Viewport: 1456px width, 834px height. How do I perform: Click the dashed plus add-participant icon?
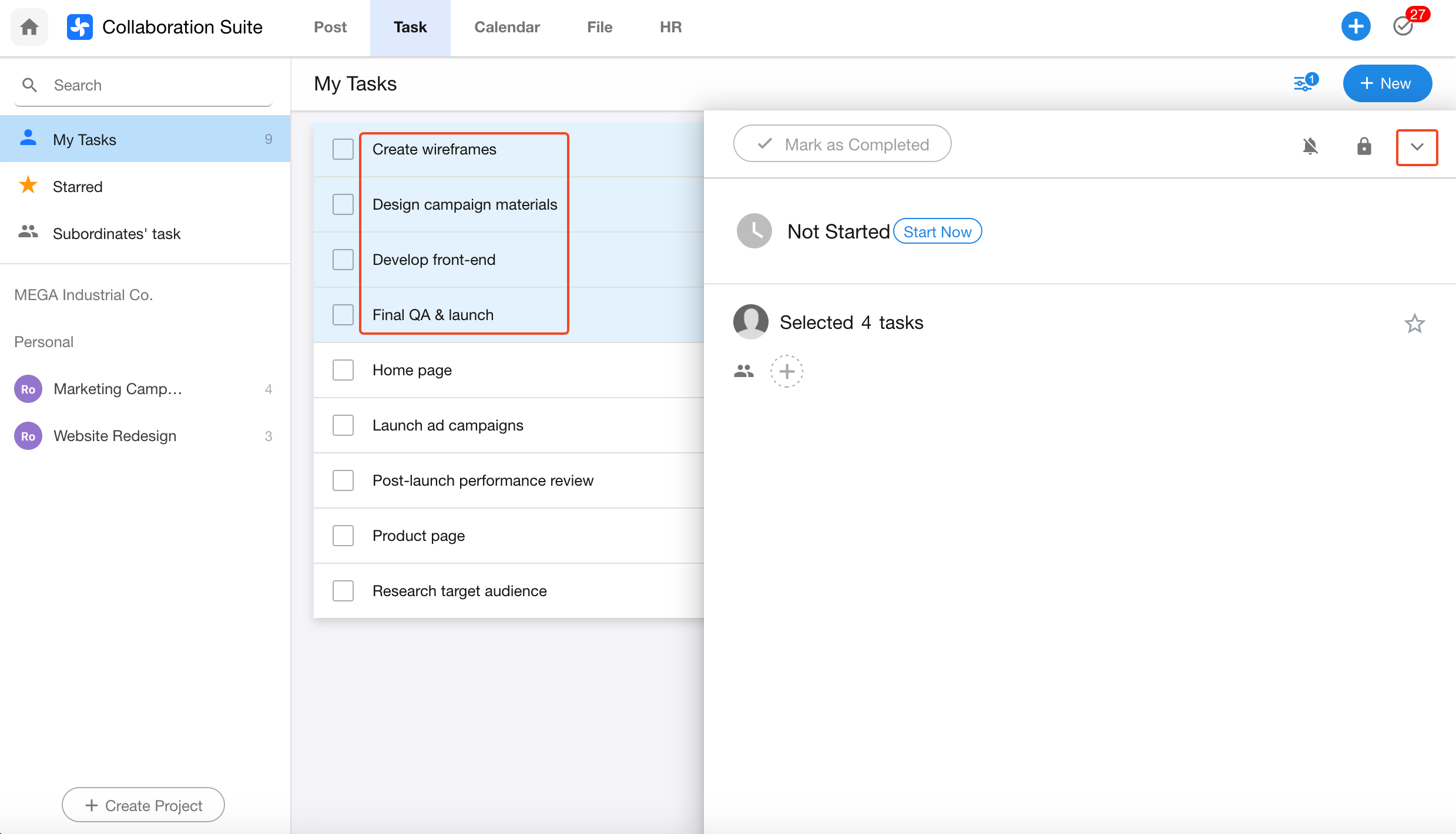786,371
